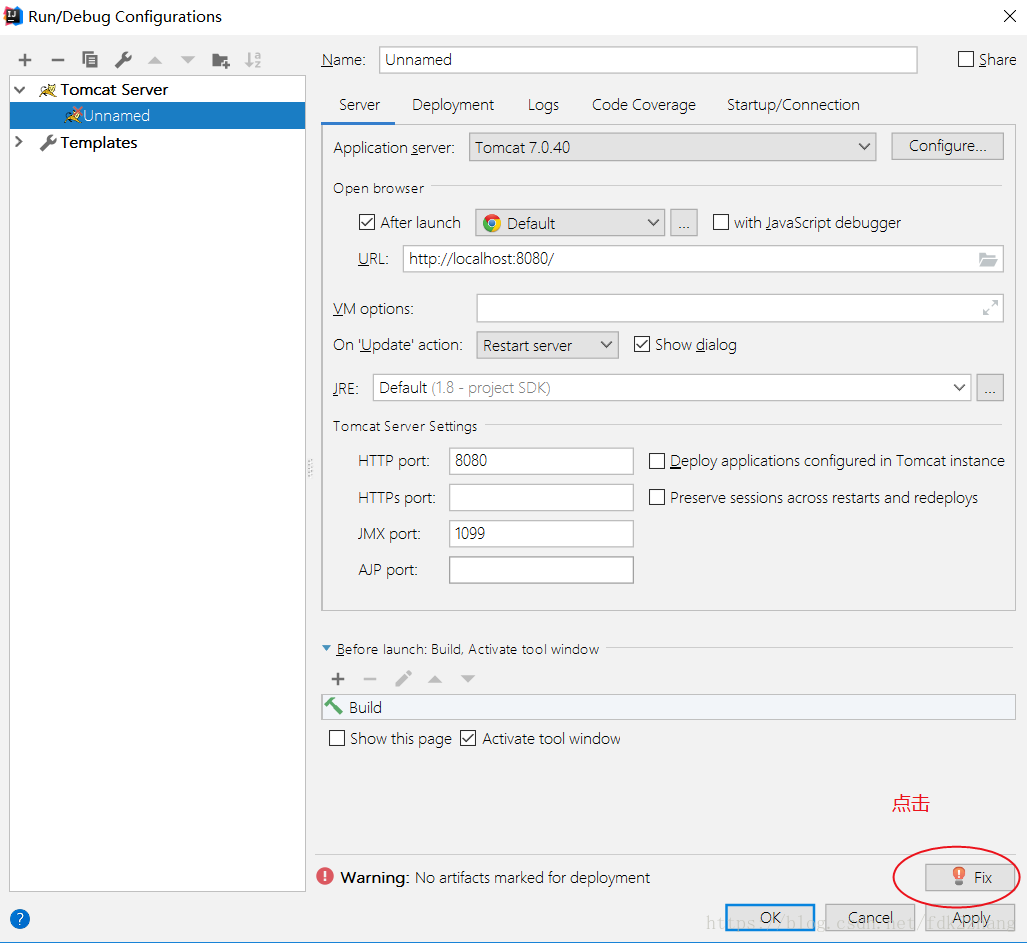Switch to the Server tab
This screenshot has height=943, width=1027.
point(359,105)
